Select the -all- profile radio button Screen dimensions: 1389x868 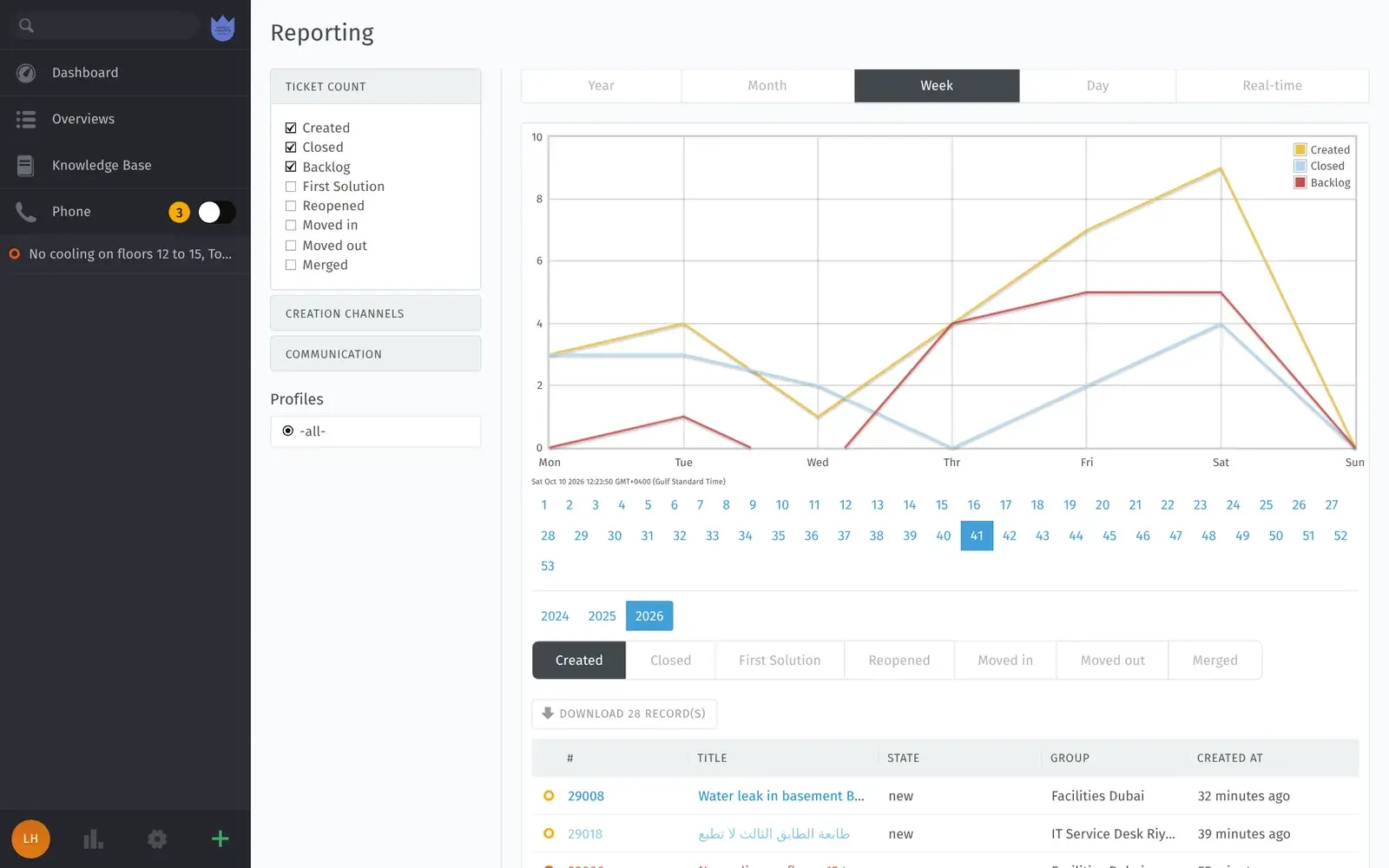point(288,431)
